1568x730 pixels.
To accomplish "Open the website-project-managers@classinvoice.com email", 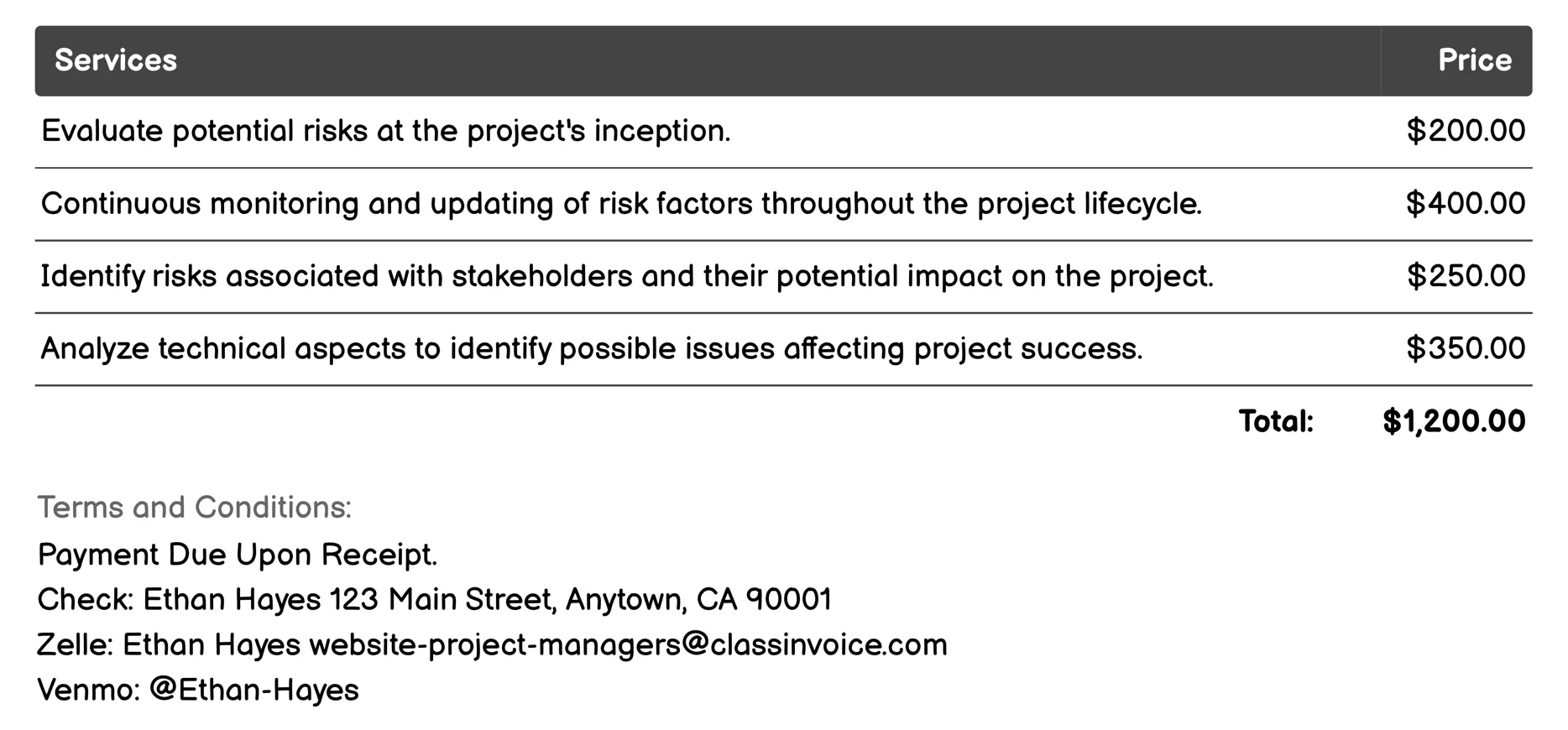I will click(x=628, y=645).
